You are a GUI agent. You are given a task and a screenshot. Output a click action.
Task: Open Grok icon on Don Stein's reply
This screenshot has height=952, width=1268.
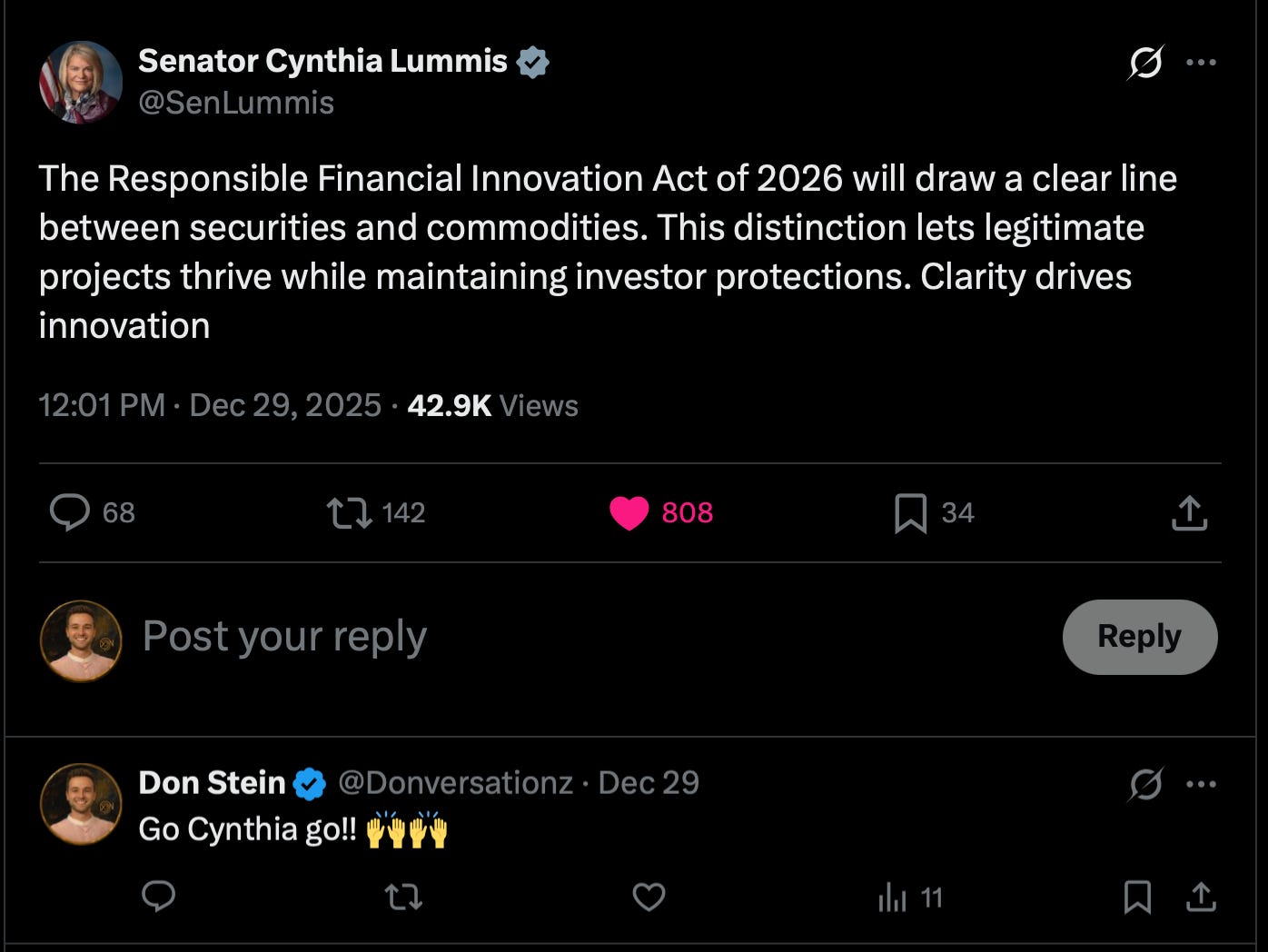(1145, 784)
